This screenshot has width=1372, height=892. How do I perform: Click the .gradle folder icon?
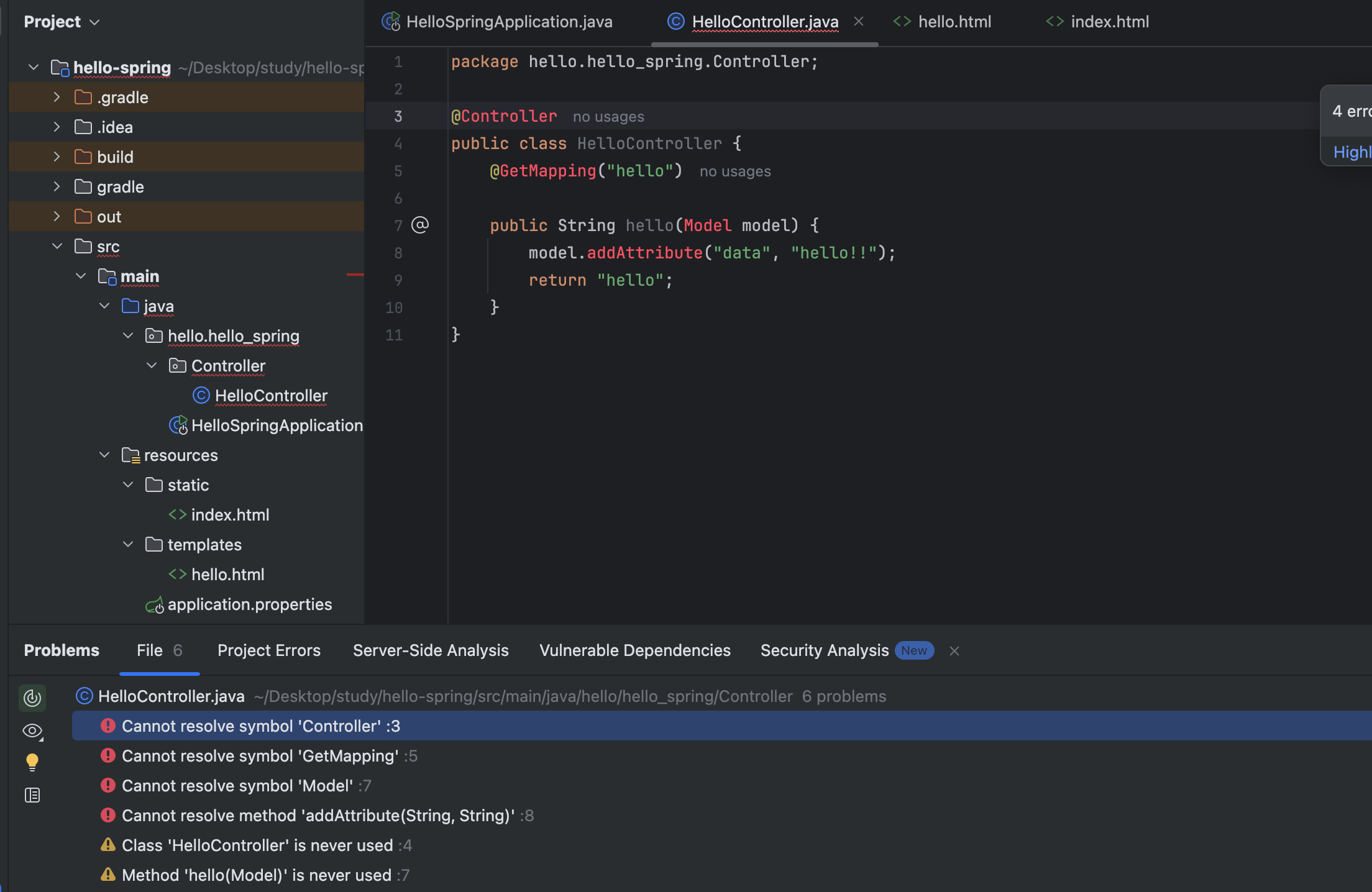[x=83, y=97]
